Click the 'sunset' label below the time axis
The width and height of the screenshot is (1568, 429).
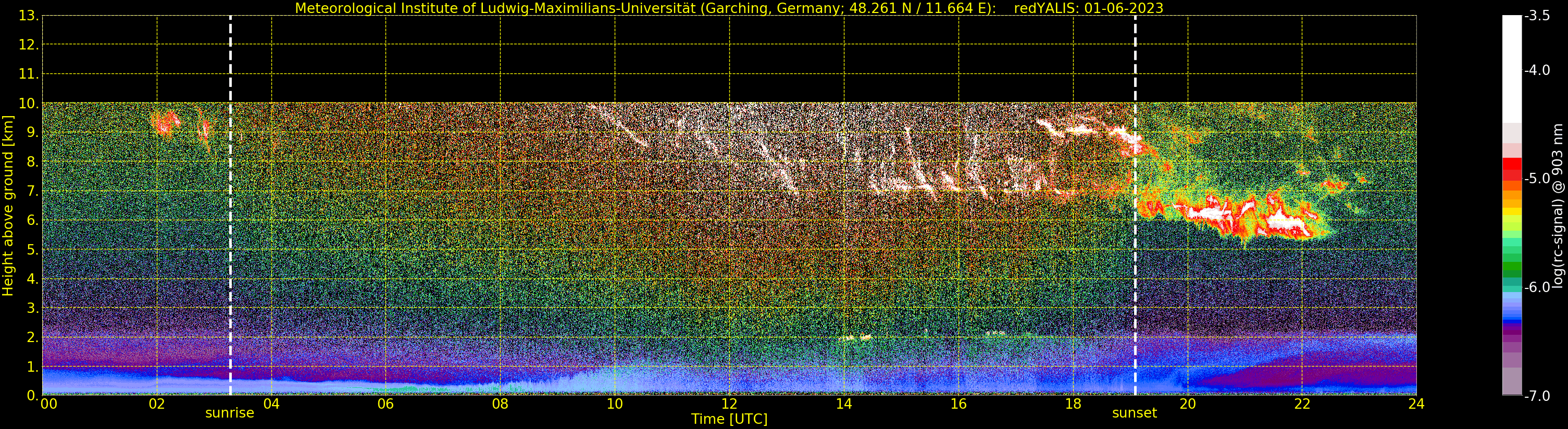[x=1135, y=413]
